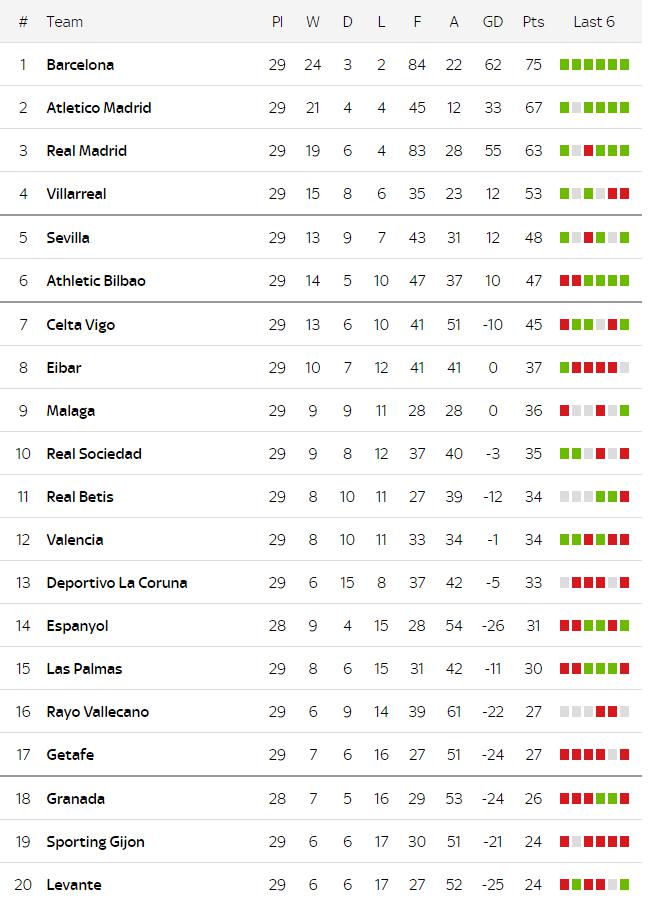Click the GD column header
The height and width of the screenshot is (917, 664).
[493, 22]
